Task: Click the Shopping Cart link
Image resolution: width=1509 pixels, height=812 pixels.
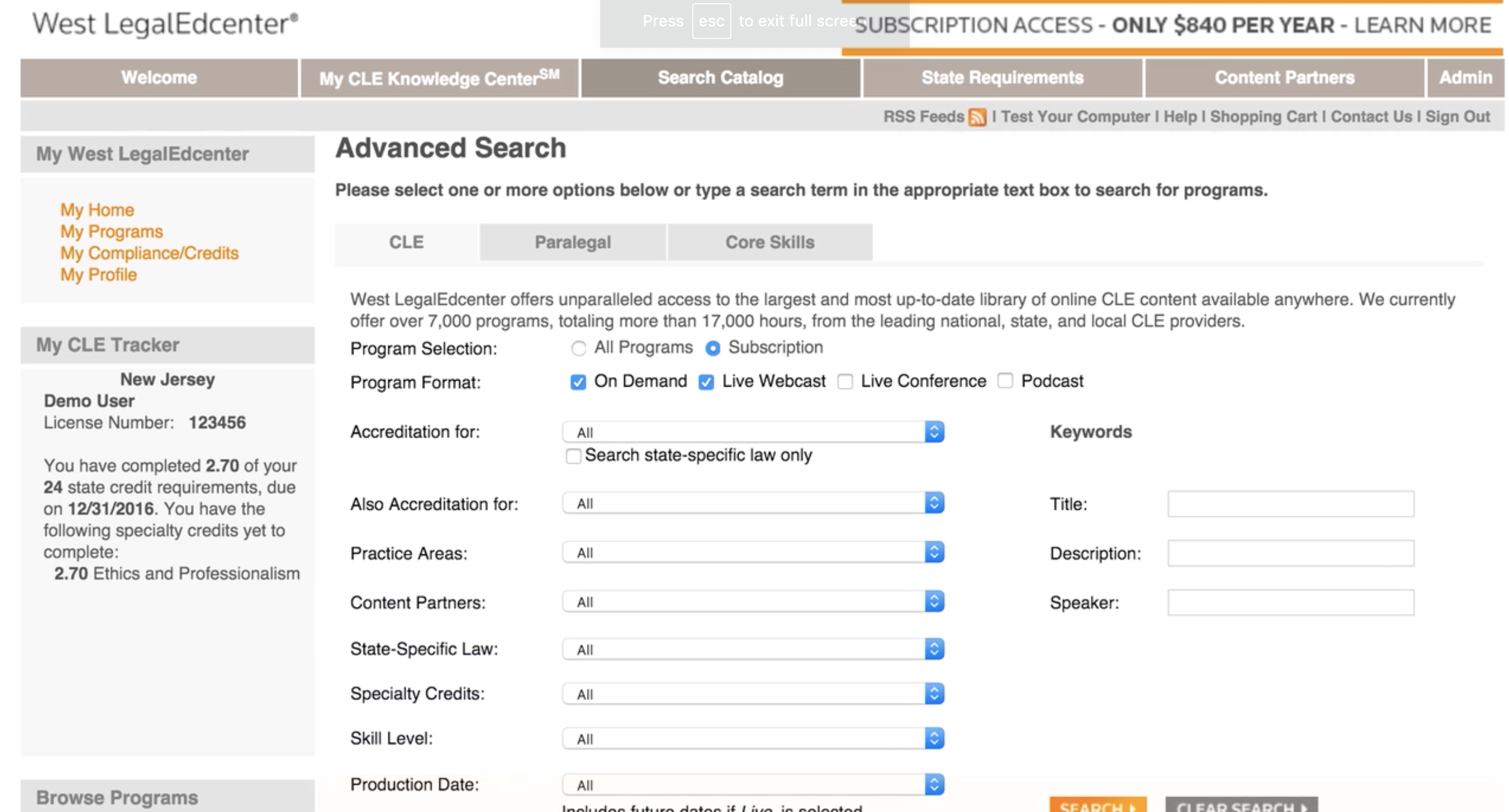Action: [x=1263, y=116]
